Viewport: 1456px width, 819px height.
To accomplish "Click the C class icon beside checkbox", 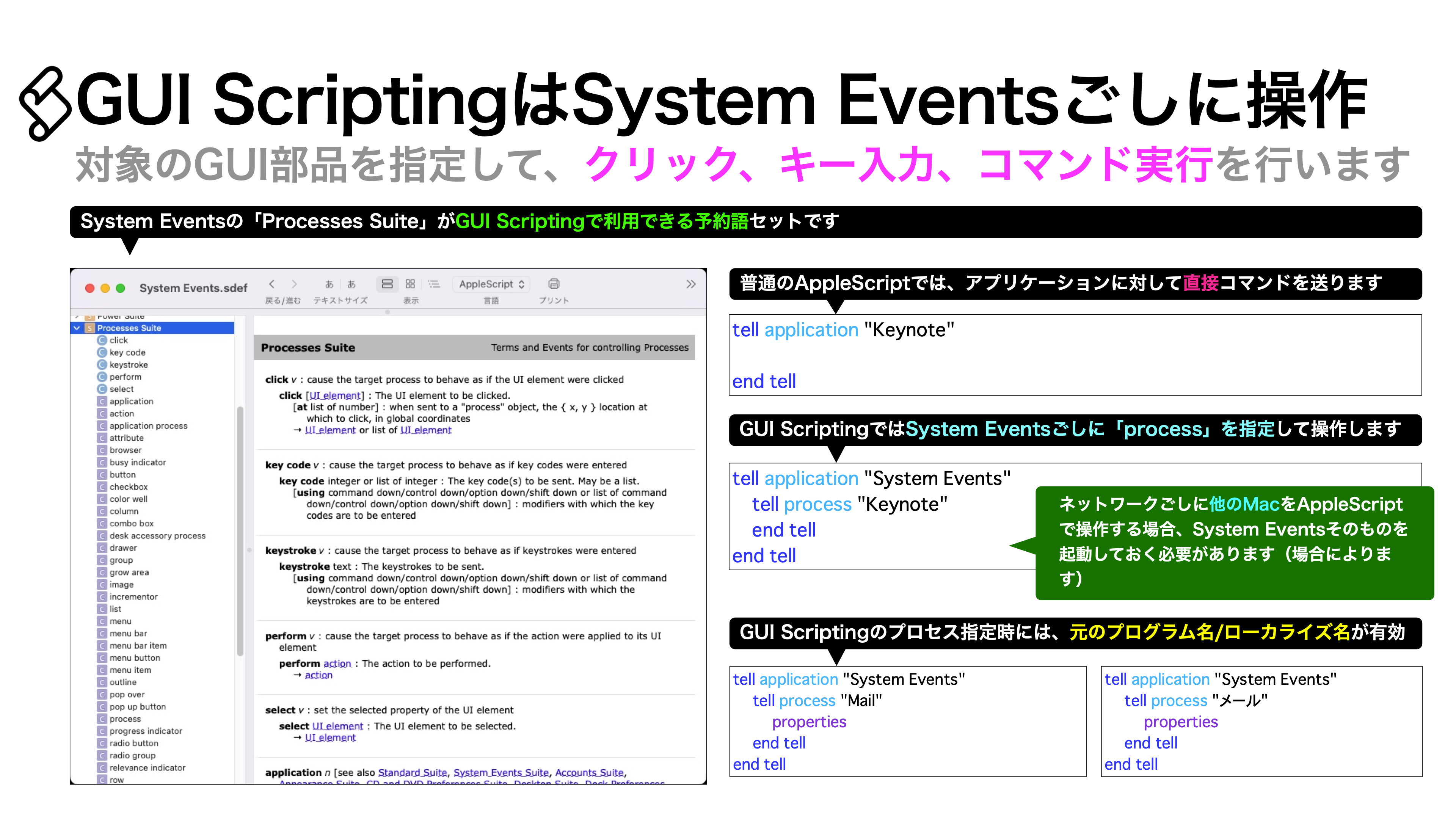I will [x=102, y=487].
